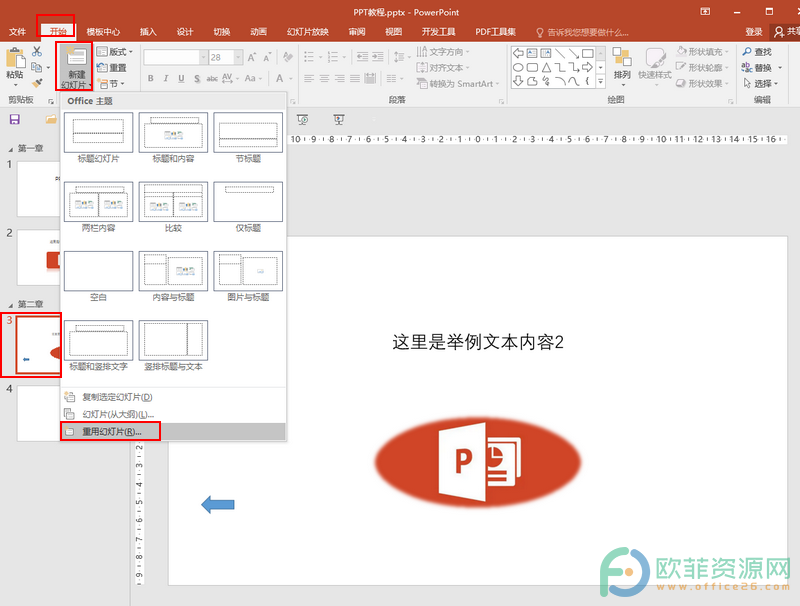Choose 重用幻灯片(R)... from the menu
This screenshot has width=800, height=606.
coord(173,432)
